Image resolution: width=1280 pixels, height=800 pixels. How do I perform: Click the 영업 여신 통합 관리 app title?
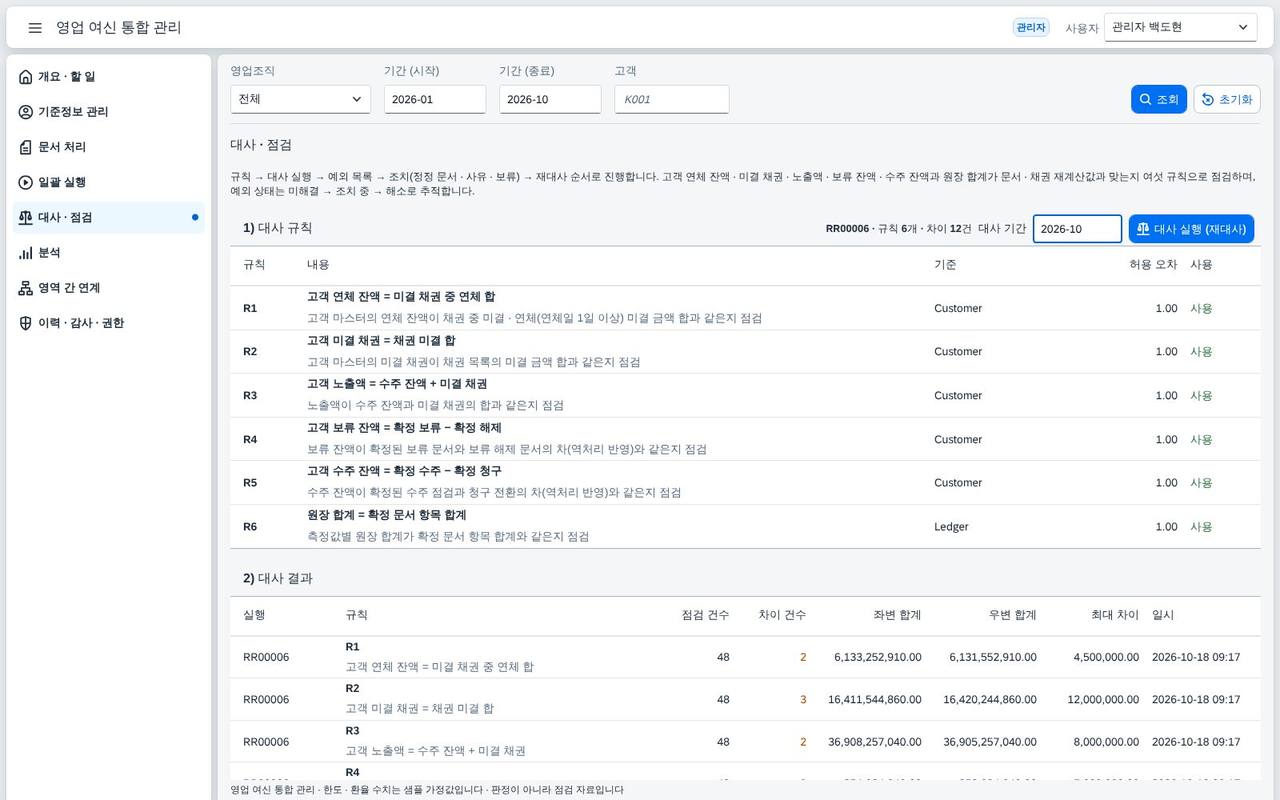[x=119, y=28]
